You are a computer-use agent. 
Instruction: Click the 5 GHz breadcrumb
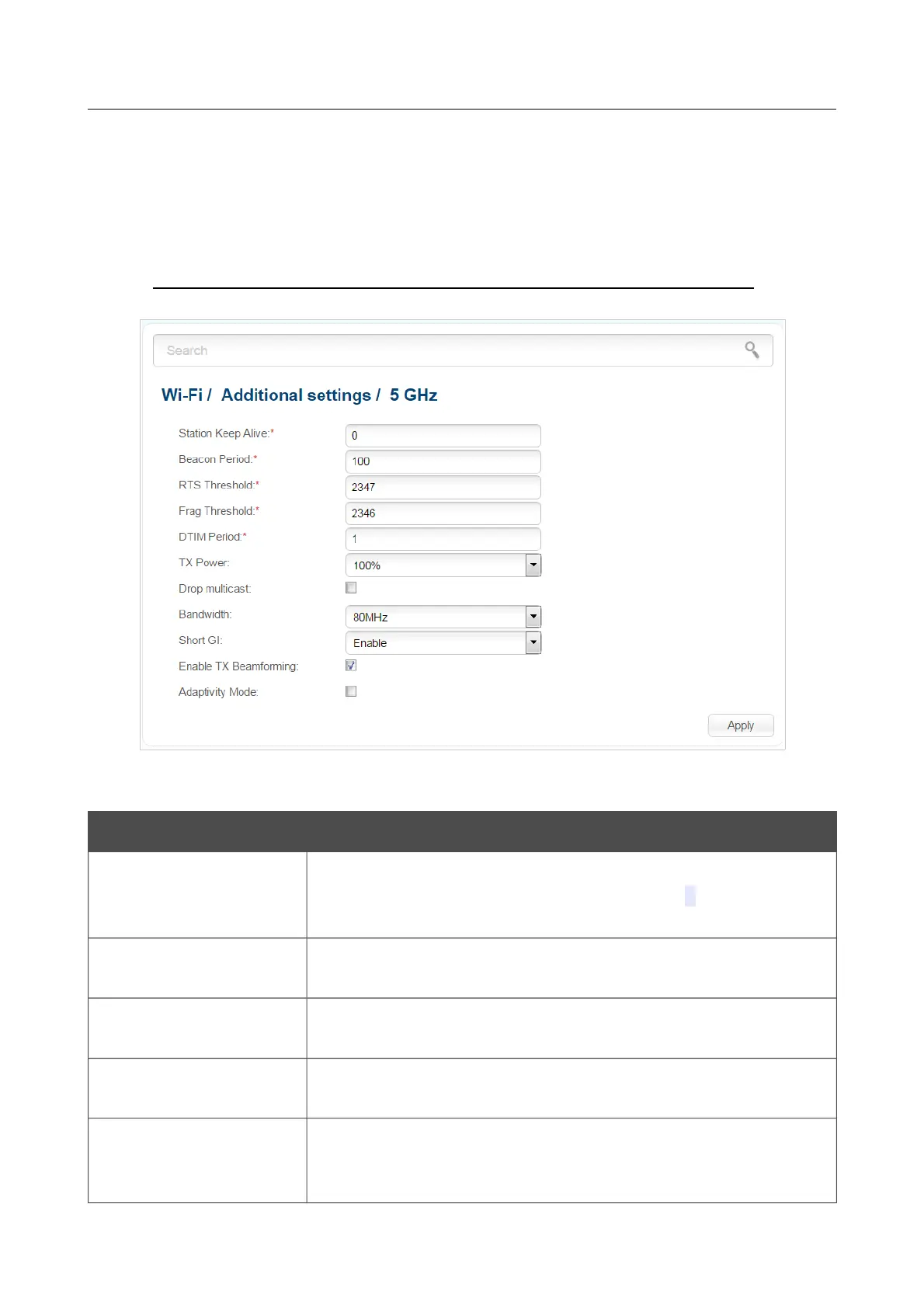tap(413, 395)
